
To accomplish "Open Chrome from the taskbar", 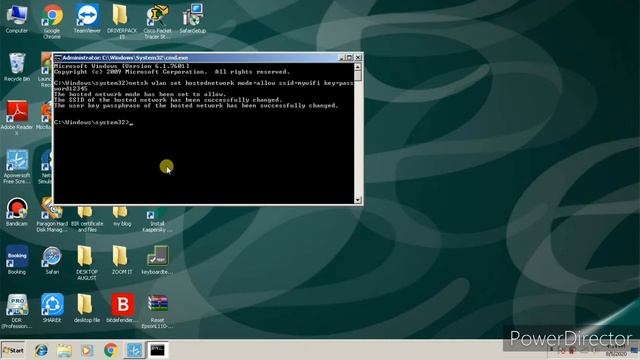I will 111,350.
